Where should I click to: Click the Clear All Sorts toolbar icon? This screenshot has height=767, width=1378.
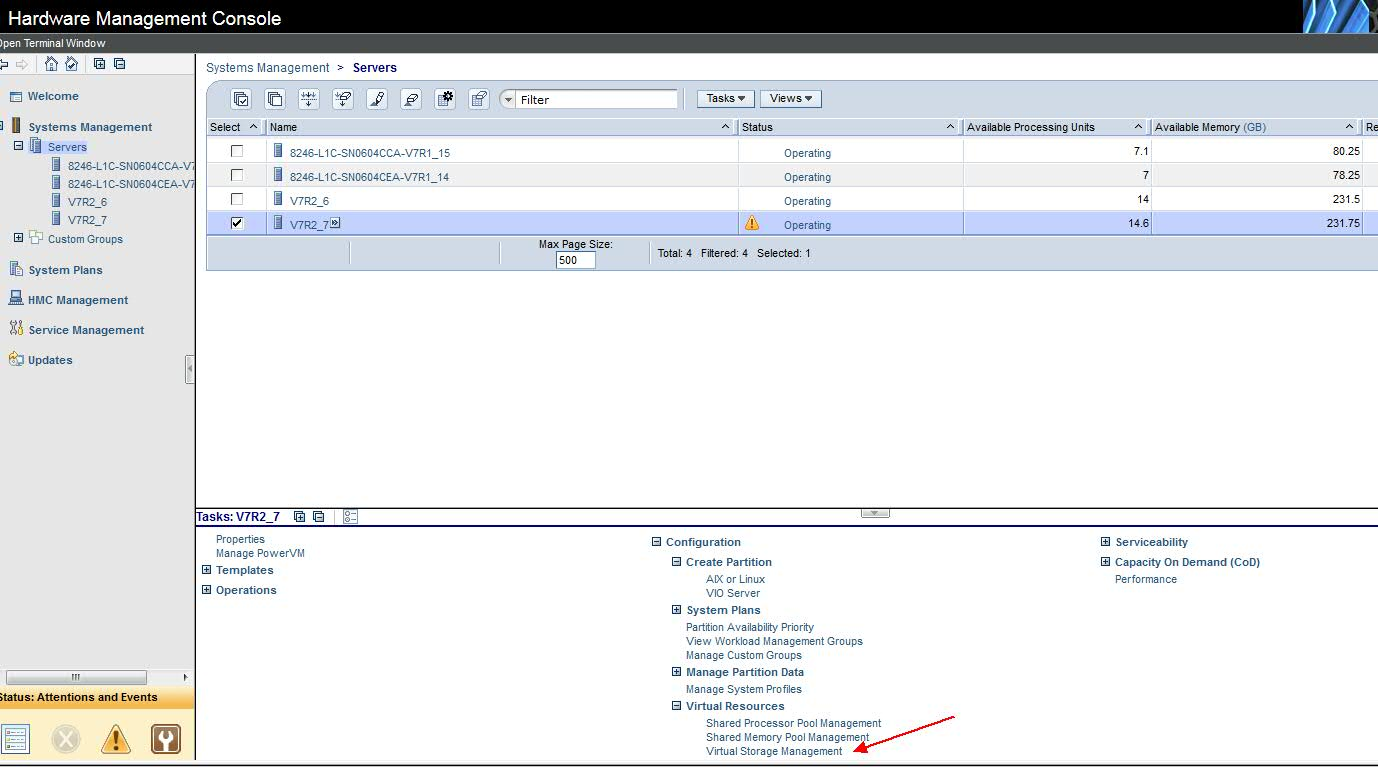pos(343,99)
